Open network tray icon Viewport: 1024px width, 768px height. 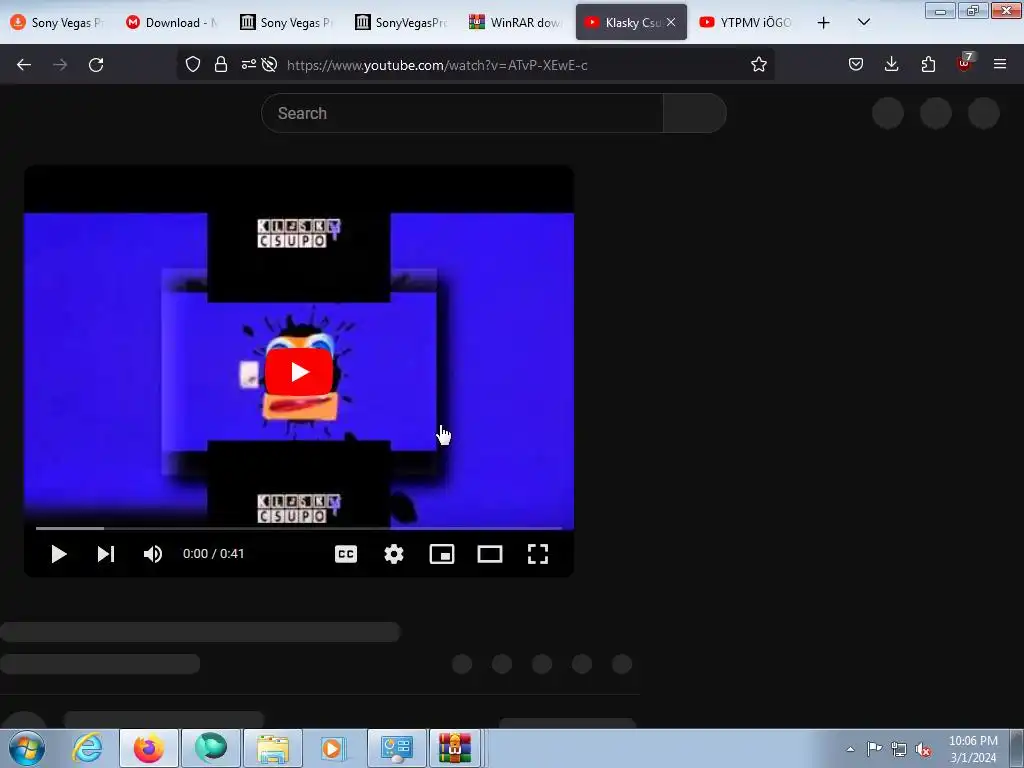[x=899, y=749]
